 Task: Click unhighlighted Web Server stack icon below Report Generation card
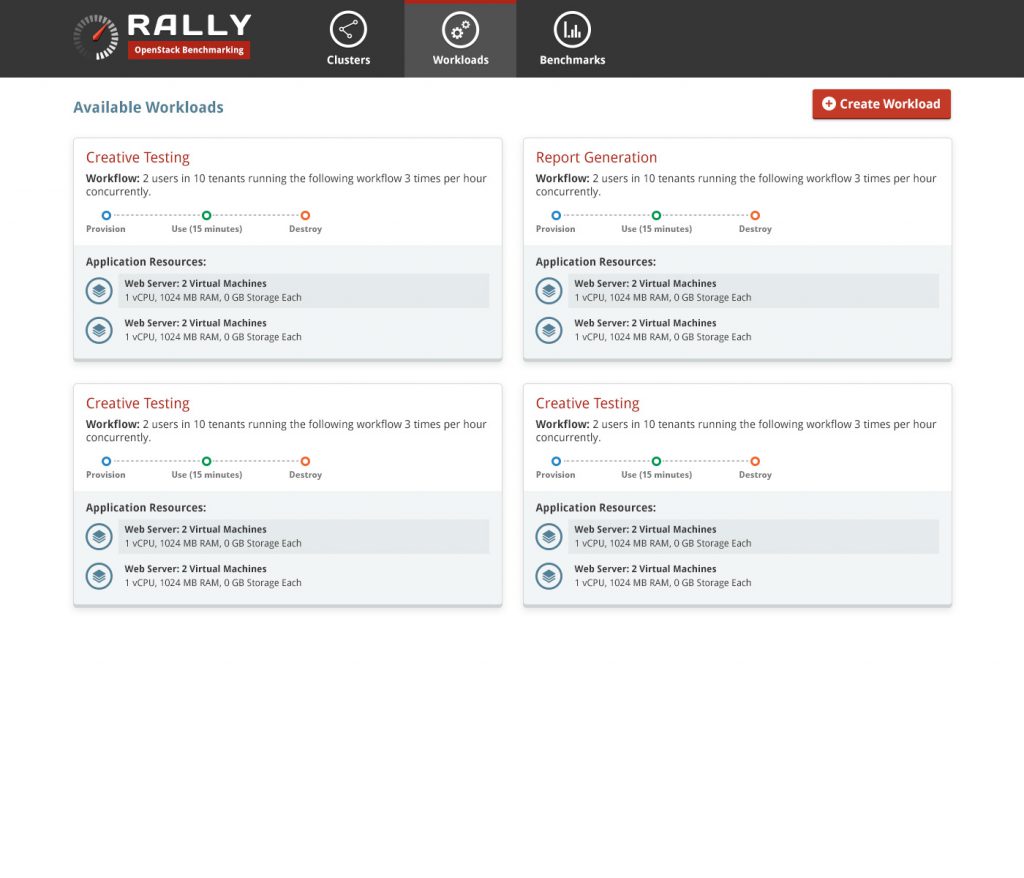[x=549, y=576]
